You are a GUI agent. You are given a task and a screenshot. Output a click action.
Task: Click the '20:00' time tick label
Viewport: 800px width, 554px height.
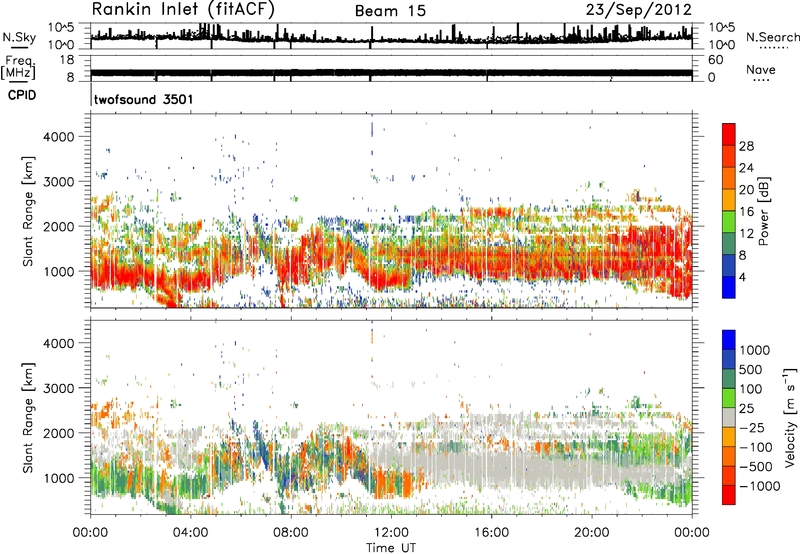tap(591, 533)
